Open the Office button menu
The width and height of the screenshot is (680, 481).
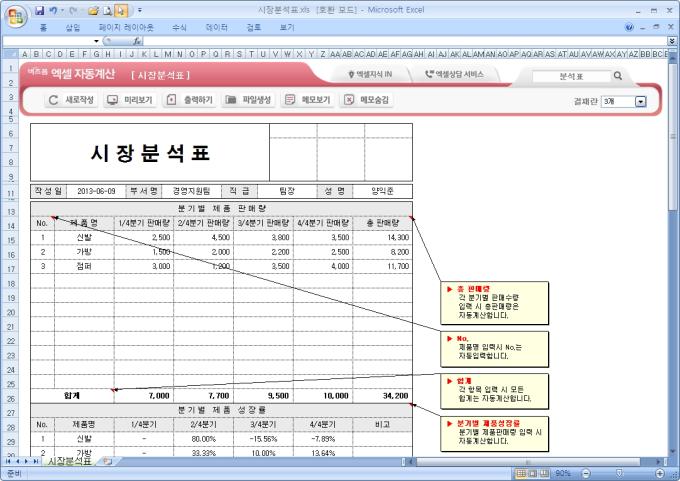click(16, 16)
